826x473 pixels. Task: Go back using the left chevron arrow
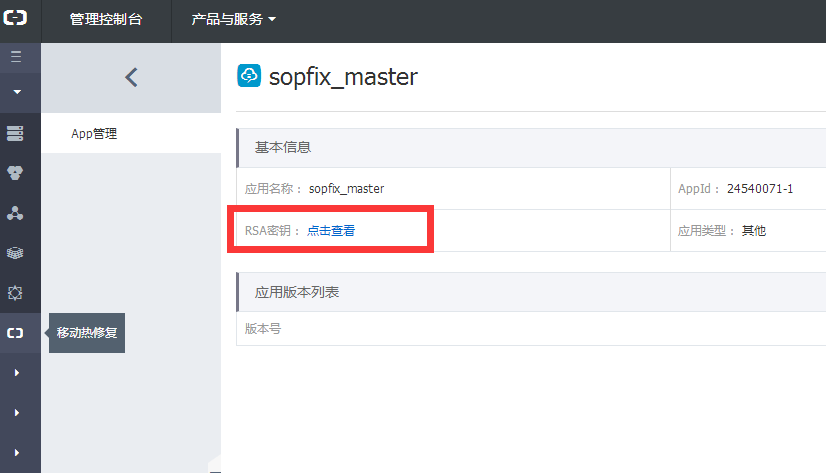pyautogui.click(x=131, y=77)
